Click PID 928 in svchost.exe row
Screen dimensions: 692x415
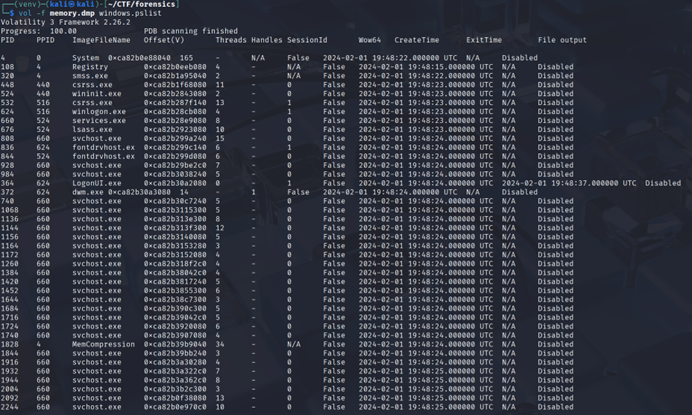(8, 165)
